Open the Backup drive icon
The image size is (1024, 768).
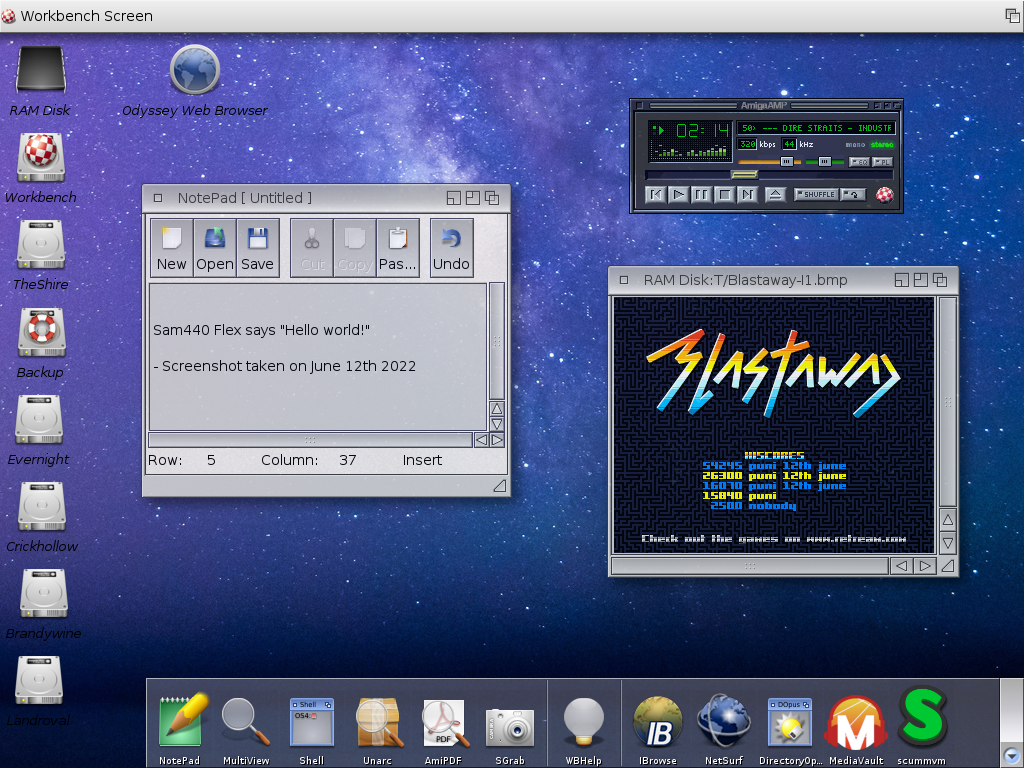coord(41,332)
